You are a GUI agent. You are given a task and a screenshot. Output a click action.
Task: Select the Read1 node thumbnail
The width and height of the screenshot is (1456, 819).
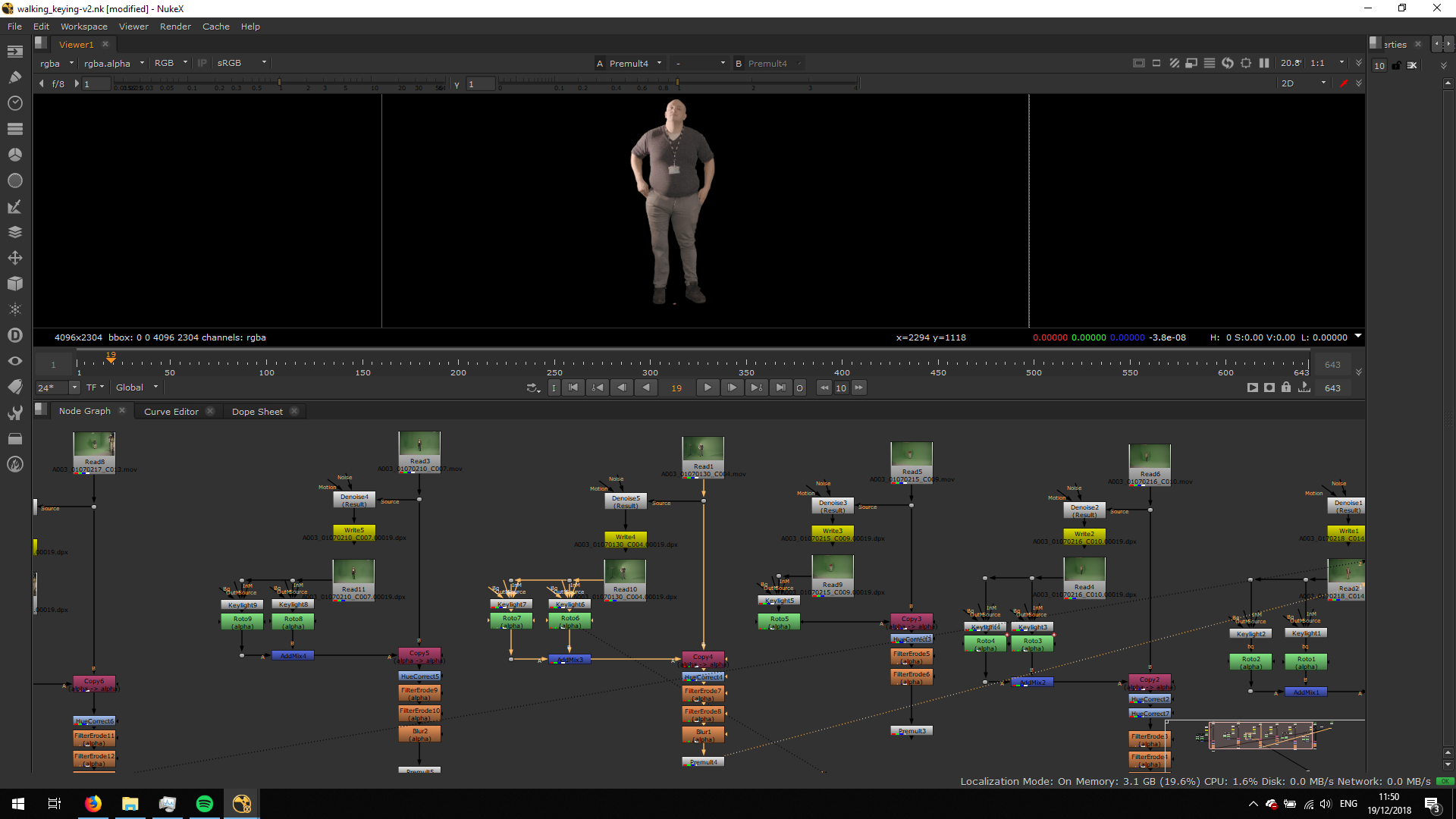point(702,450)
